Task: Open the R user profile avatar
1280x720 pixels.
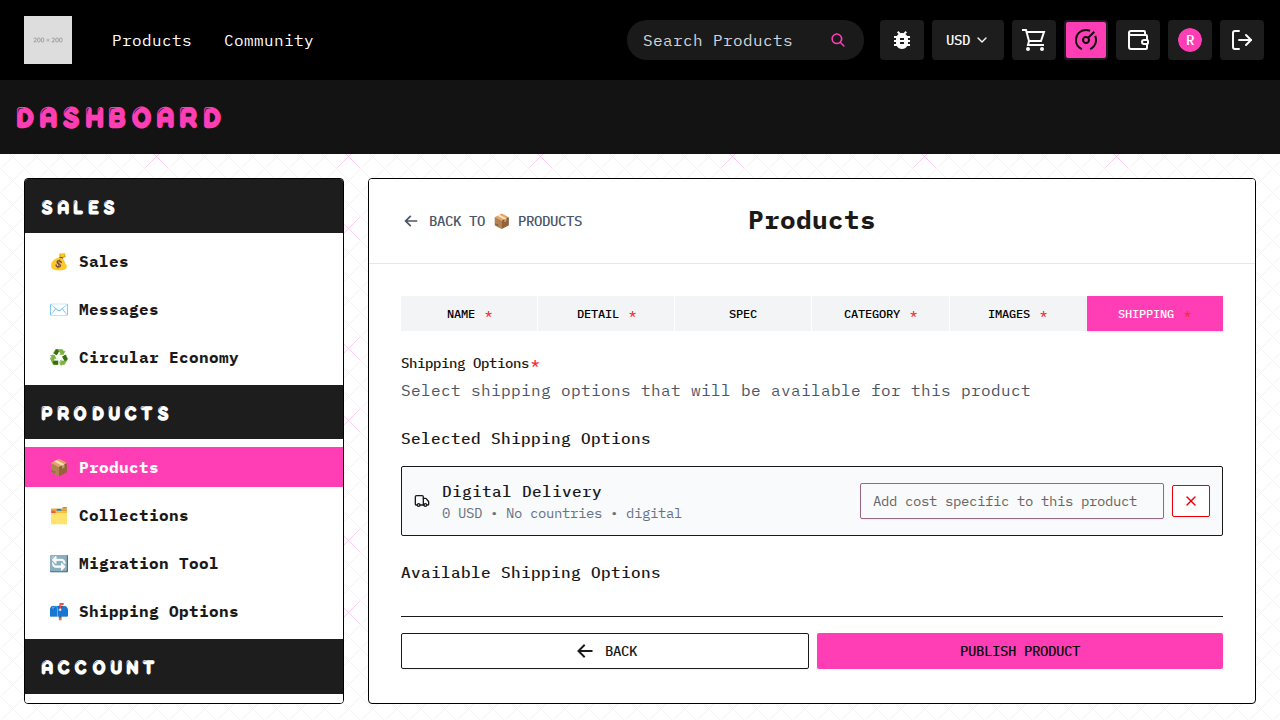Action: pyautogui.click(x=1190, y=40)
